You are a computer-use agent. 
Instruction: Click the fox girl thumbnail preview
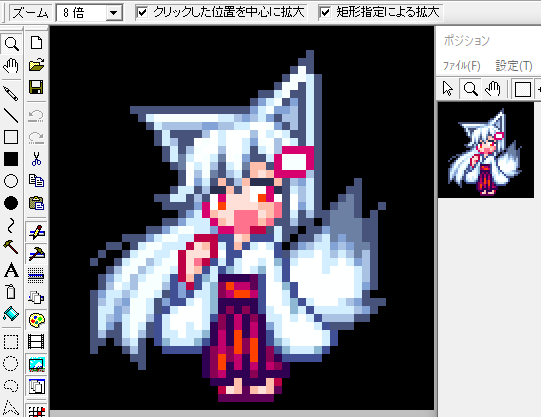coord(486,150)
